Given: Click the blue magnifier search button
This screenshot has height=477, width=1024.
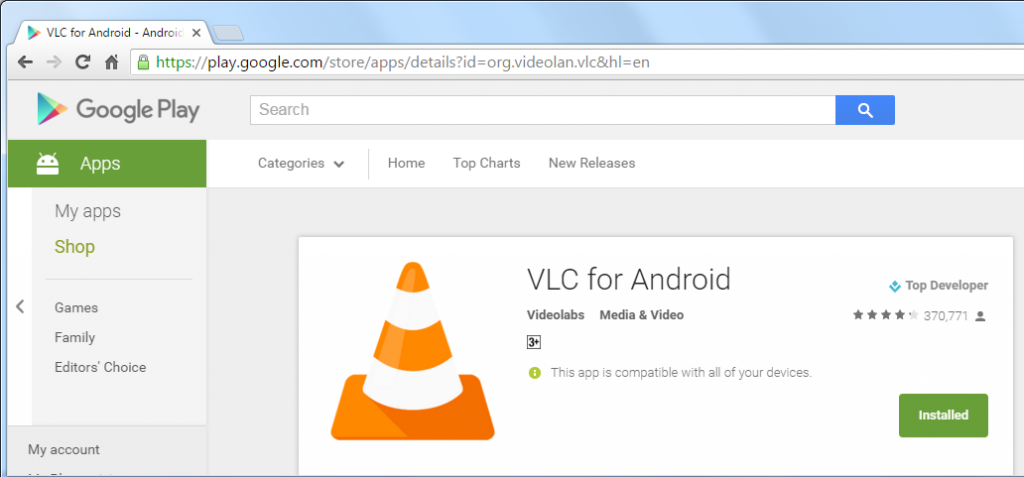Looking at the screenshot, I should tap(865, 110).
